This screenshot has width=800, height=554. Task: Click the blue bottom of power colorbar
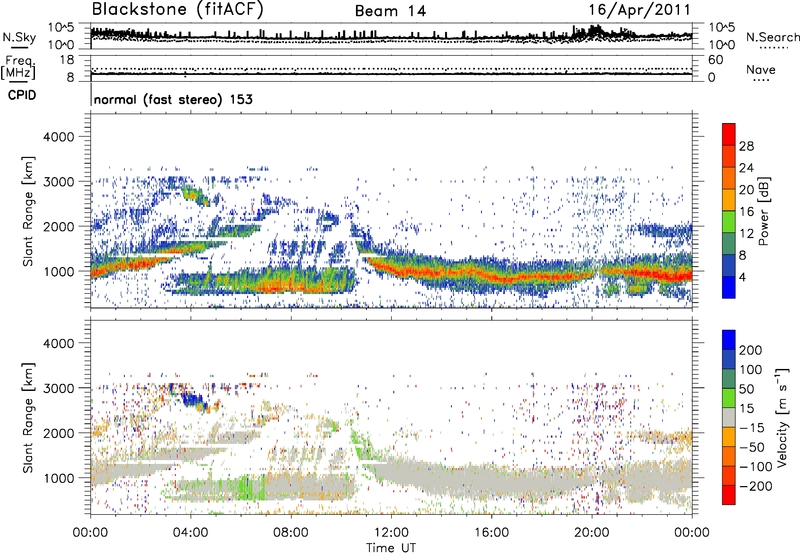(729, 288)
